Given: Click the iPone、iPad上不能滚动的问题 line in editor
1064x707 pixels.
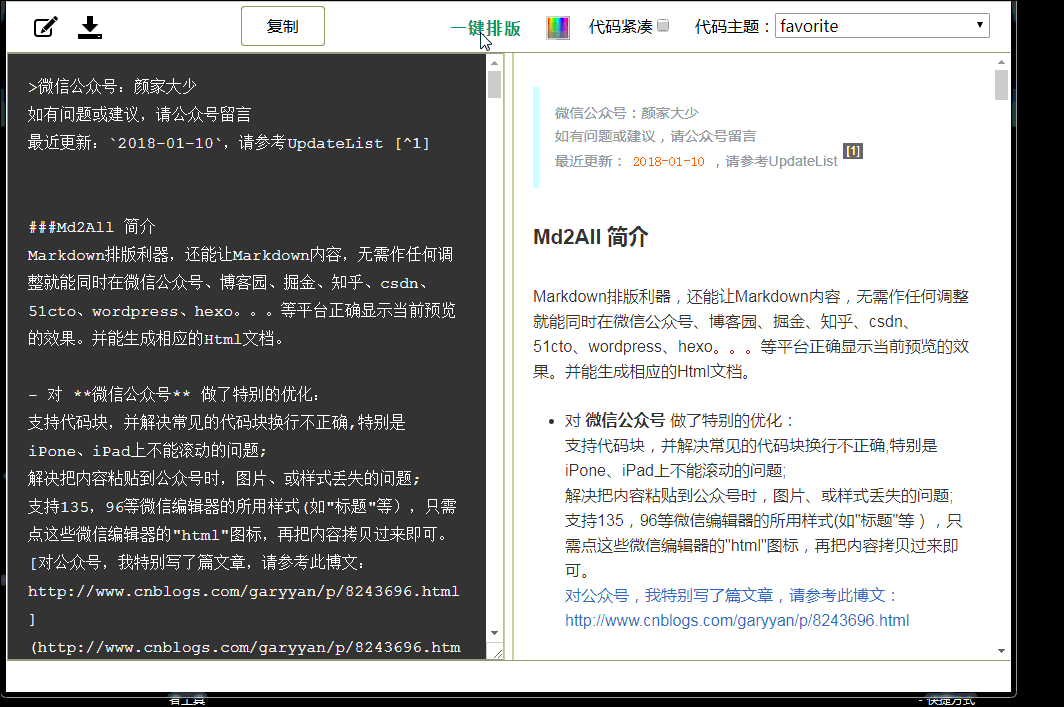Looking at the screenshot, I should point(147,451).
